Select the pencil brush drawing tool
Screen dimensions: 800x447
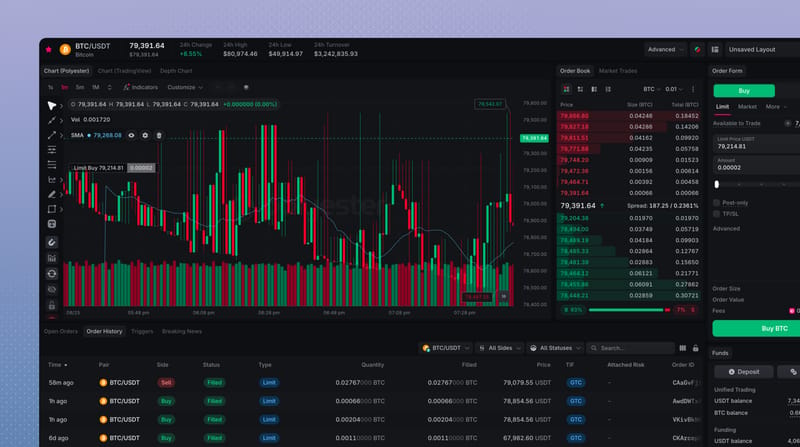pos(52,194)
